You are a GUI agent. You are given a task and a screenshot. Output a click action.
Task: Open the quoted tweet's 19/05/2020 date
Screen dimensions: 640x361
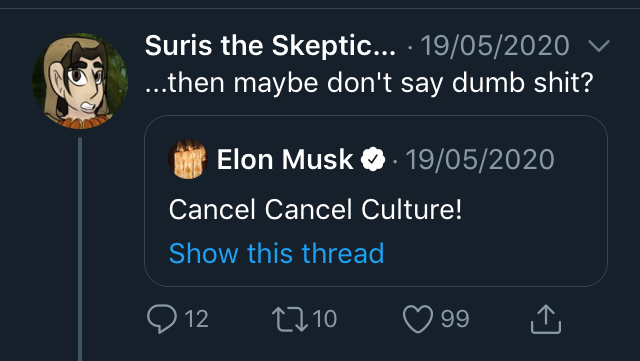pos(480,159)
